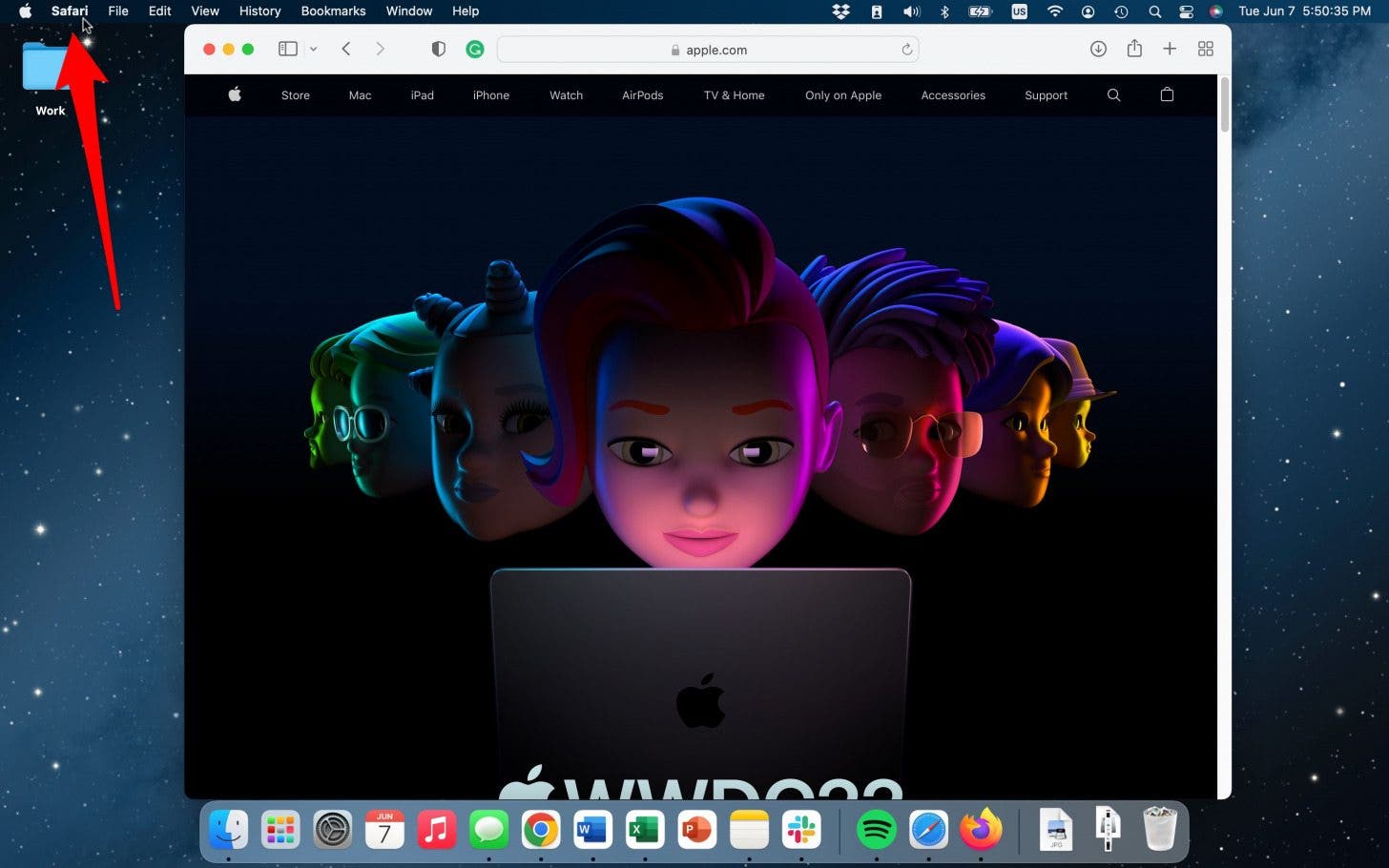Click the Grammarly extension icon
This screenshot has height=868, width=1389.
(x=474, y=49)
